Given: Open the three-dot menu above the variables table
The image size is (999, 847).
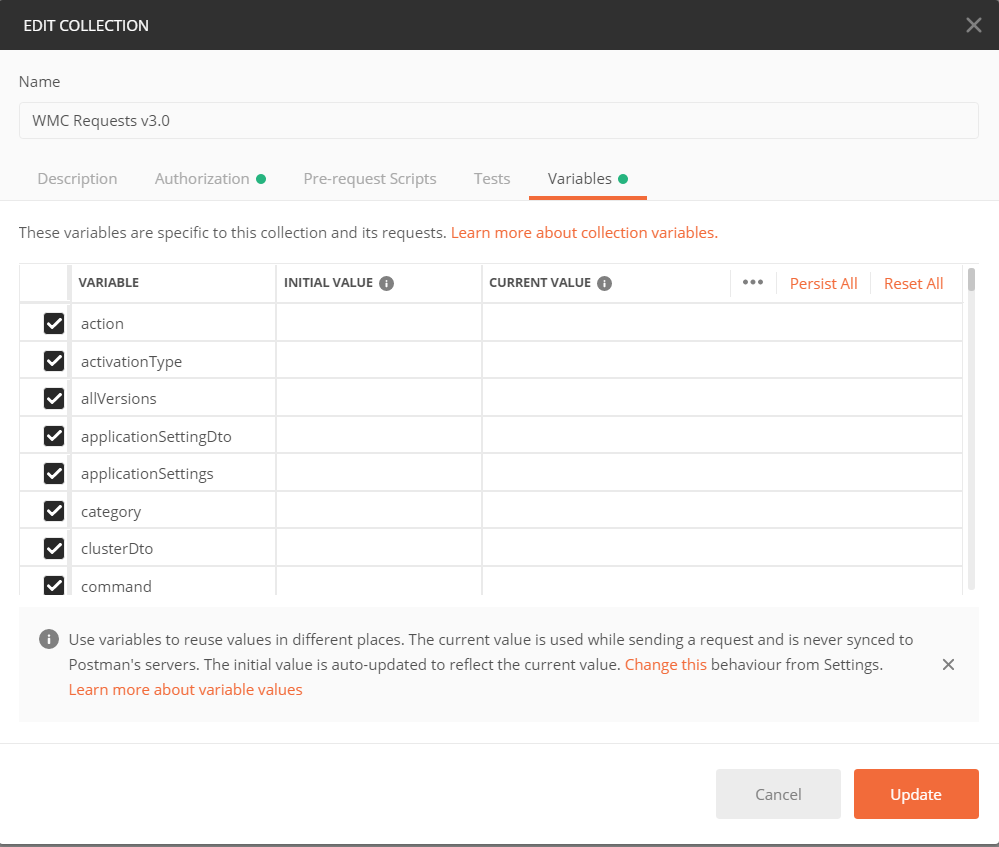Looking at the screenshot, I should tap(753, 283).
